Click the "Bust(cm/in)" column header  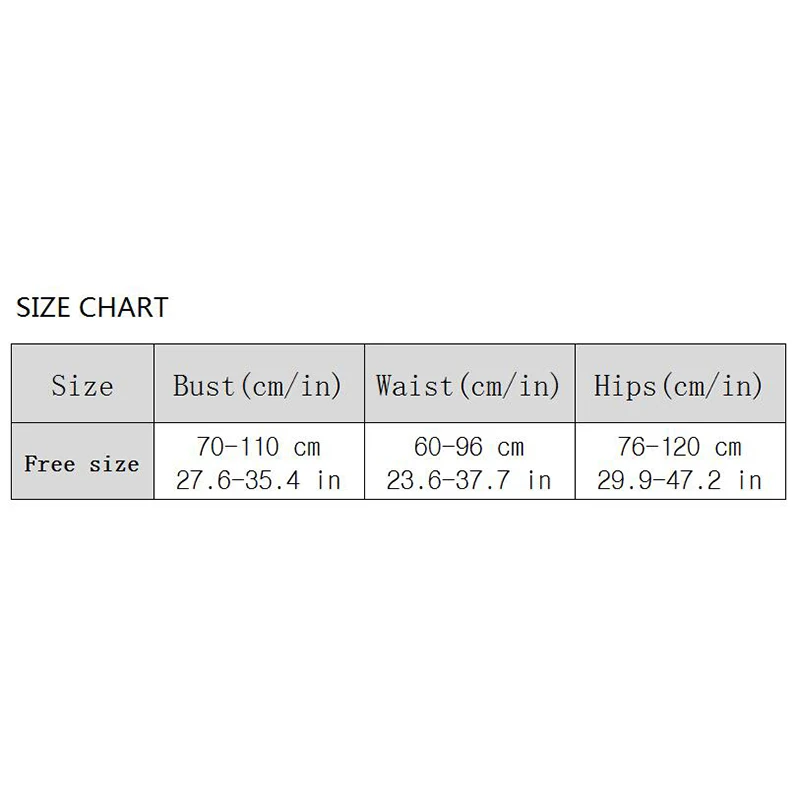258,385
